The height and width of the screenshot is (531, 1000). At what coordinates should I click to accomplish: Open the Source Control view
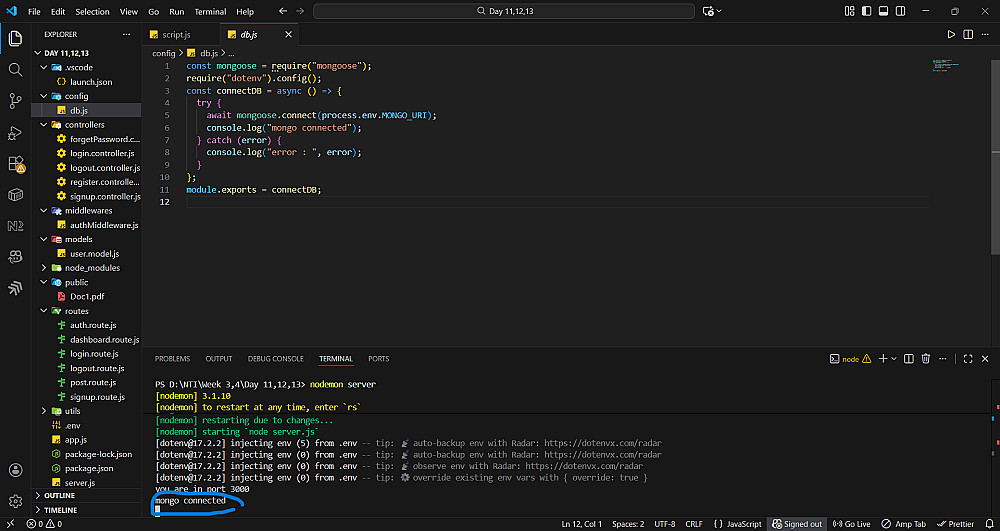[15, 101]
